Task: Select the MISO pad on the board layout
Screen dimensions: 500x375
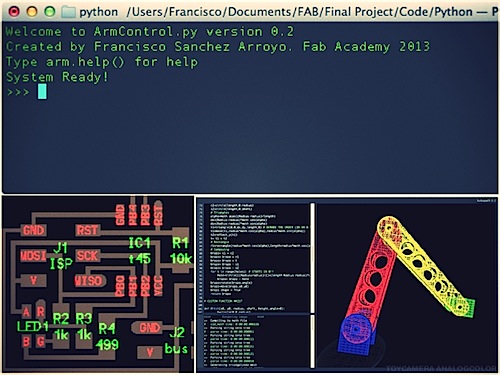Action: tap(89, 281)
